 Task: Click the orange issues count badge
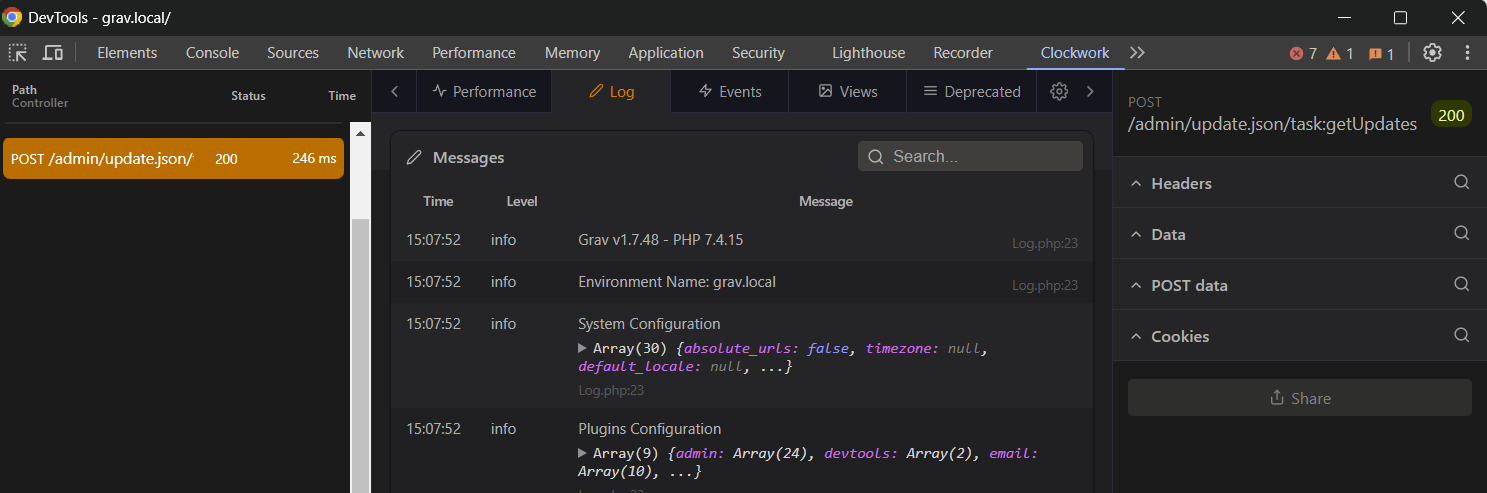[1381, 54]
